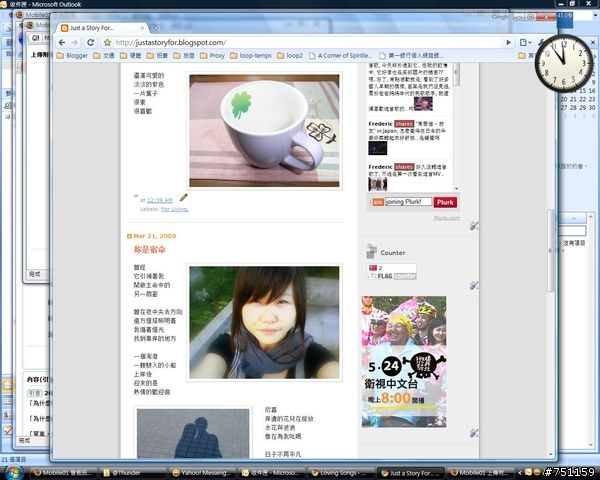Open the post titled 除是宿命

click(150, 250)
